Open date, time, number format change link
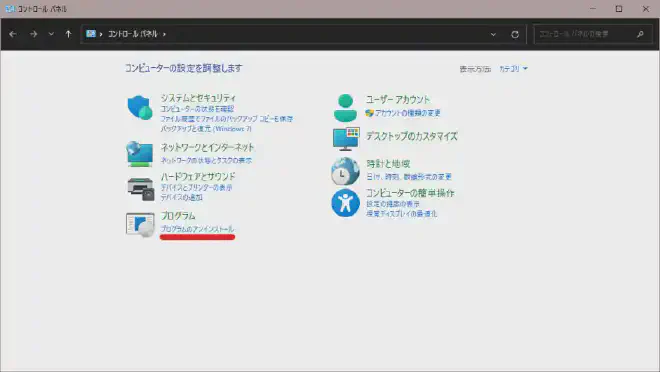 (408, 177)
